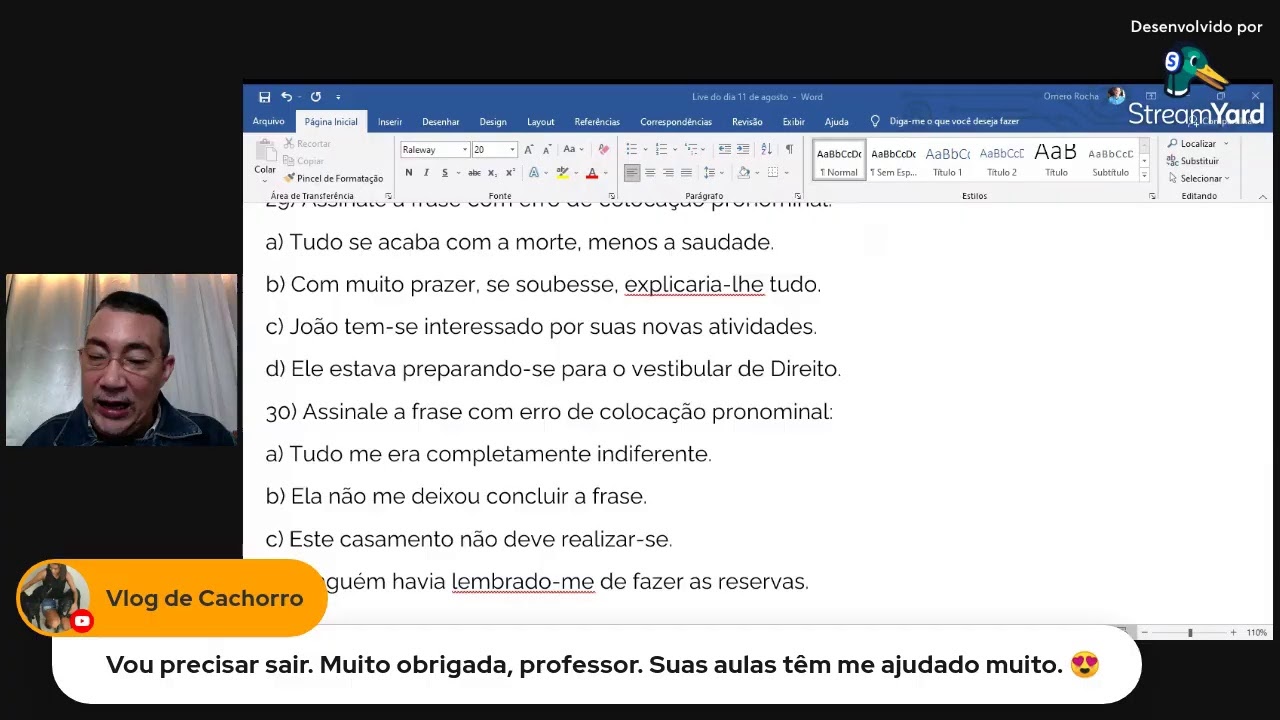The width and height of the screenshot is (1280, 720).
Task: Expand the styles gallery More arrow
Action: [1144, 176]
